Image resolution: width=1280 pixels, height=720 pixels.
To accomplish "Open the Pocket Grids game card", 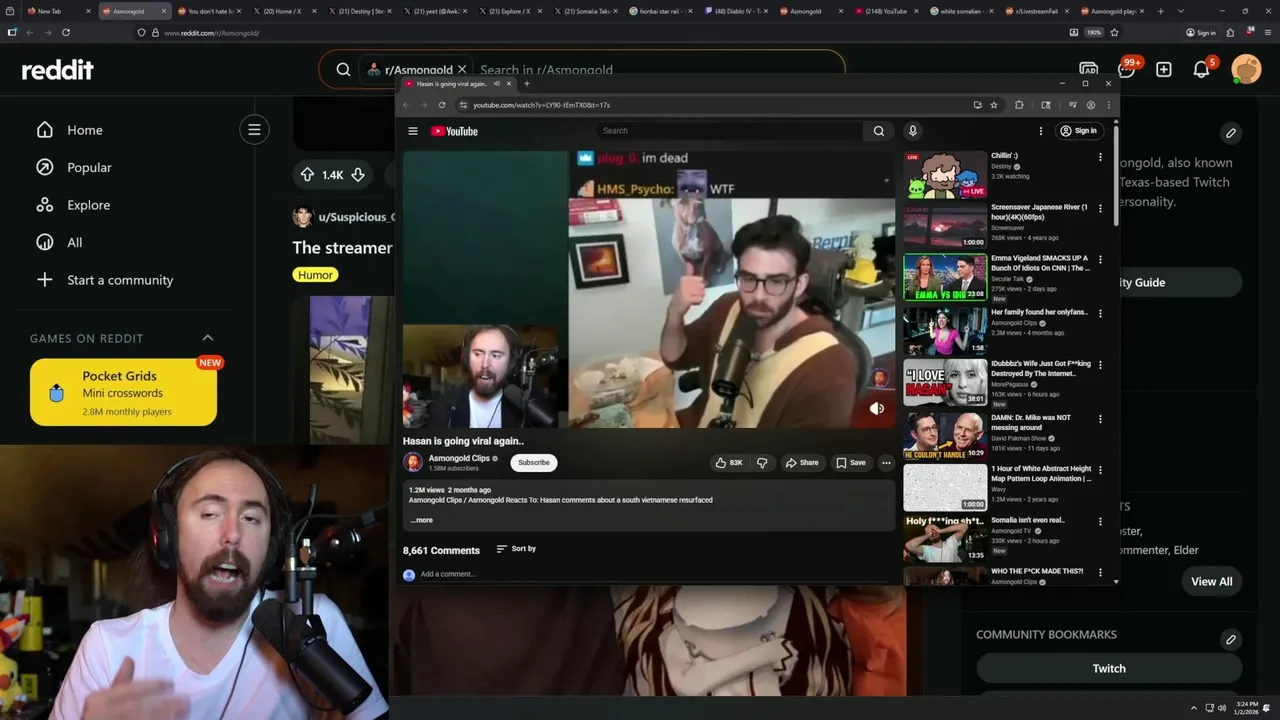I will point(123,393).
